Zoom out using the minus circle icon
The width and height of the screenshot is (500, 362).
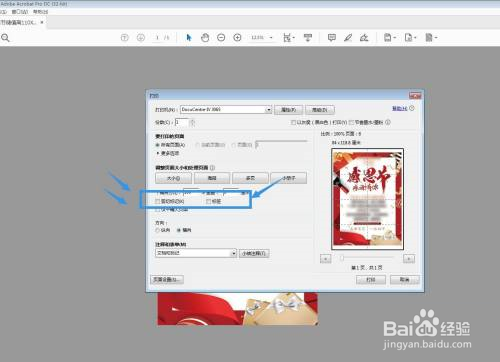point(221,38)
